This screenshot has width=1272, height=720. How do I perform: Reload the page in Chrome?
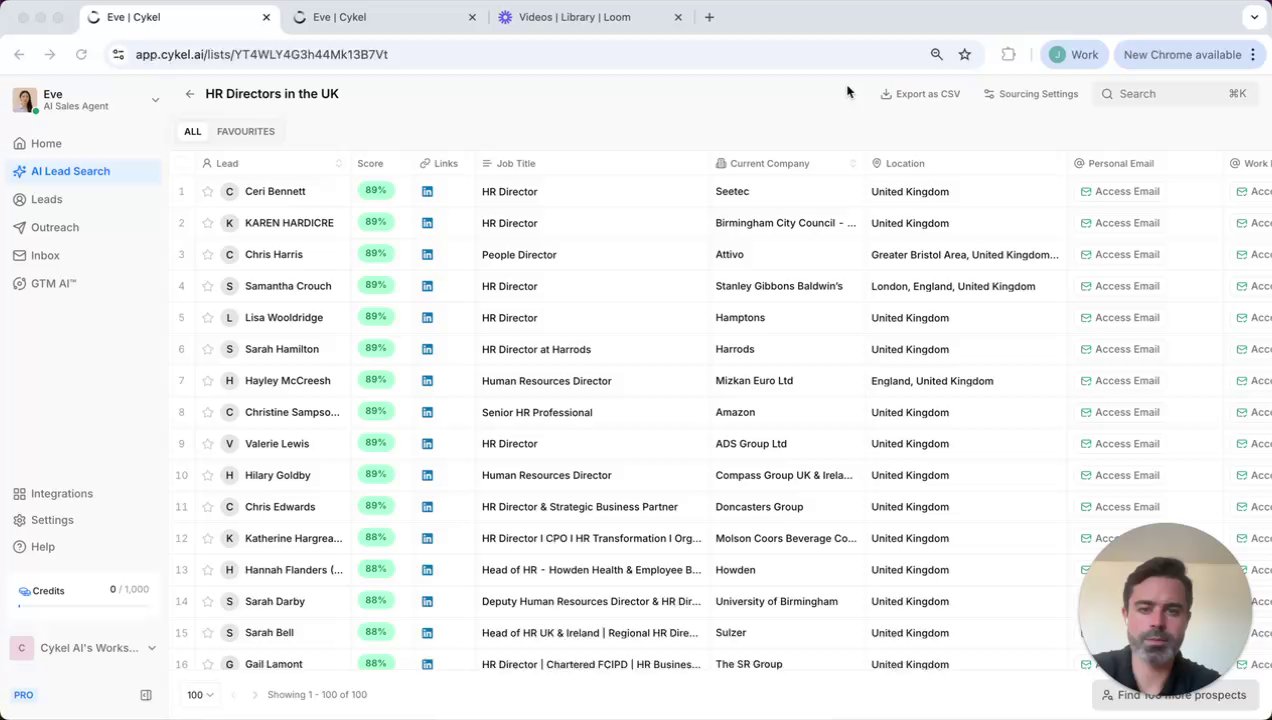pos(81,55)
